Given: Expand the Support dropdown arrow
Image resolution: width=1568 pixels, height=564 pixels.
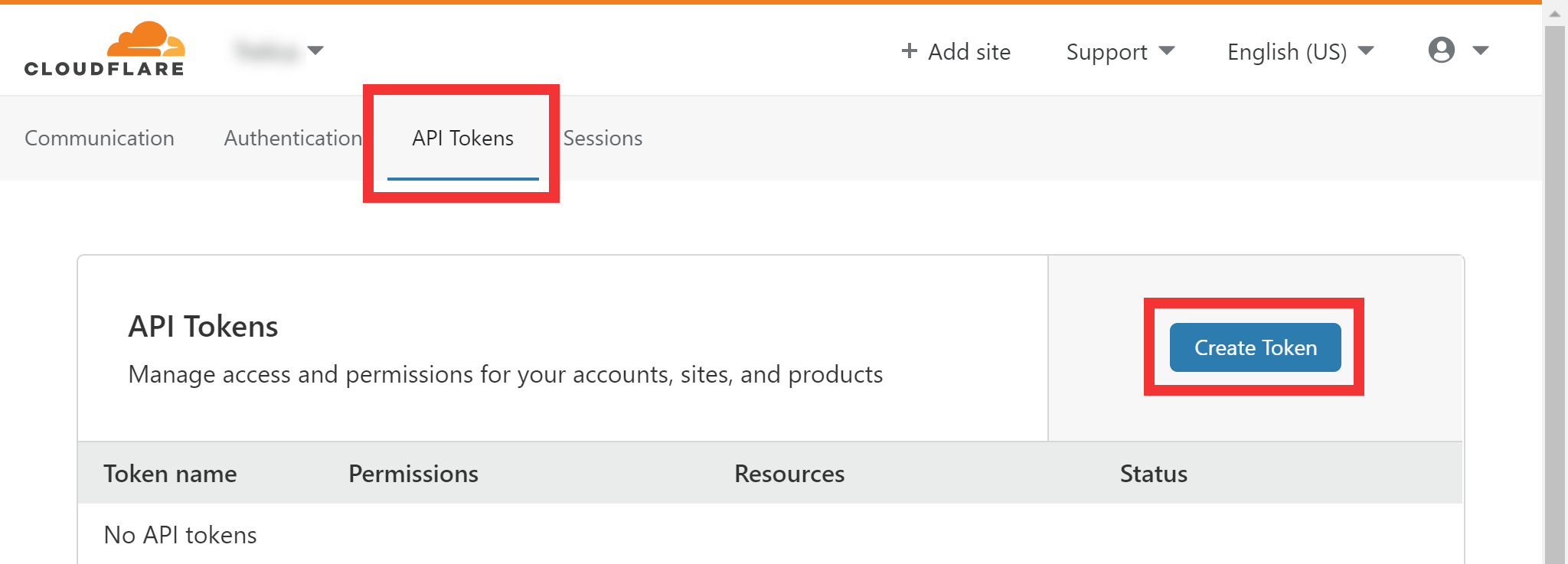Looking at the screenshot, I should 1167,51.
